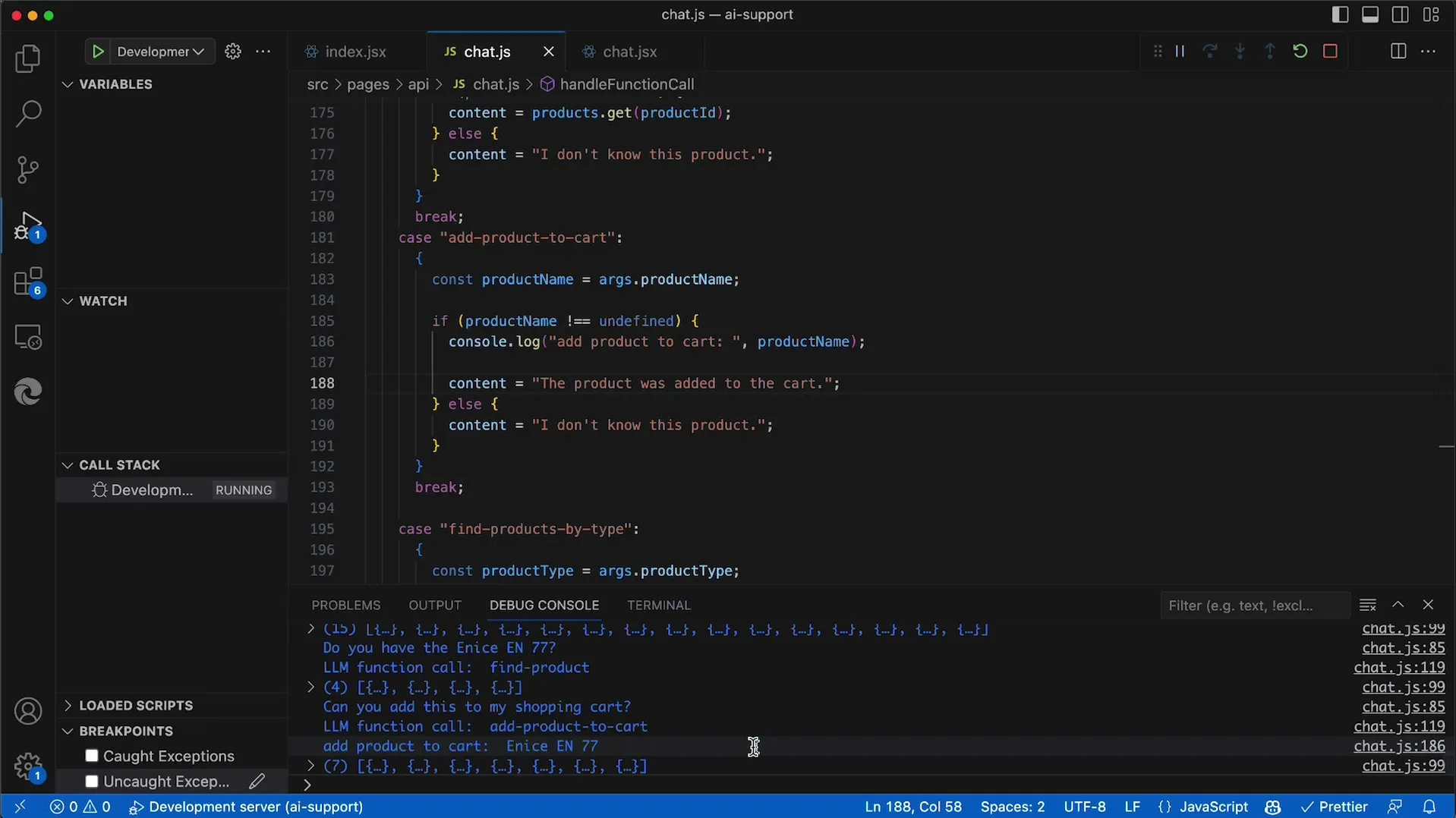Screen dimensions: 1456x818
Task: Click the debug console filter input
Action: 1254,606
